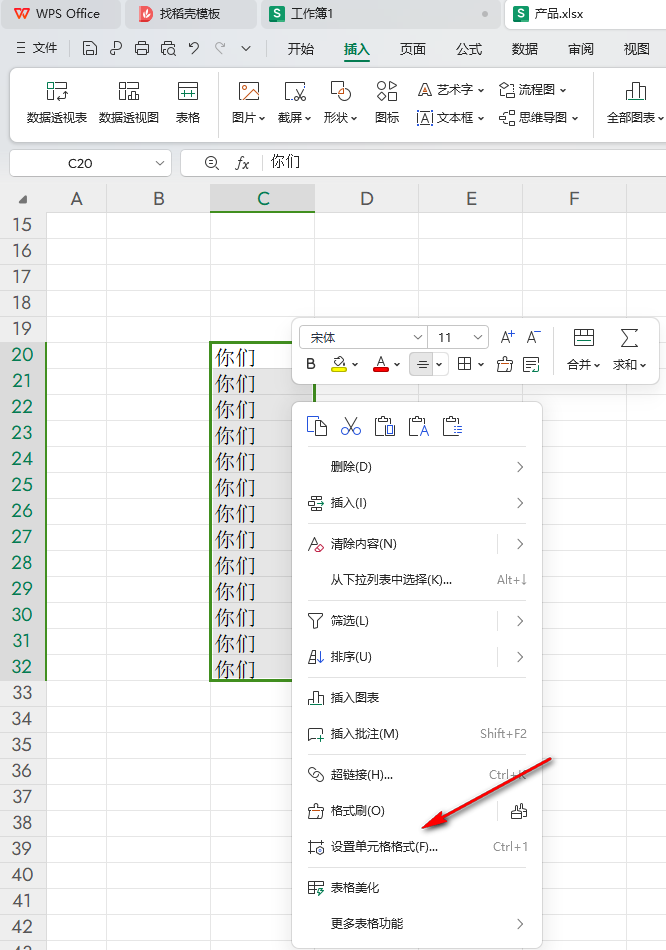Apply borders button in mini toolbar

tap(465, 364)
